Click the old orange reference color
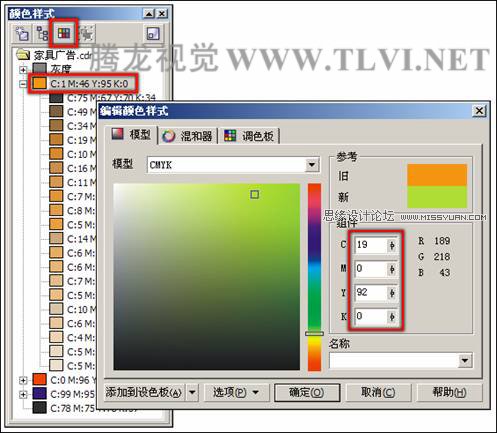Screen dimensions: 497x433 coord(437,175)
